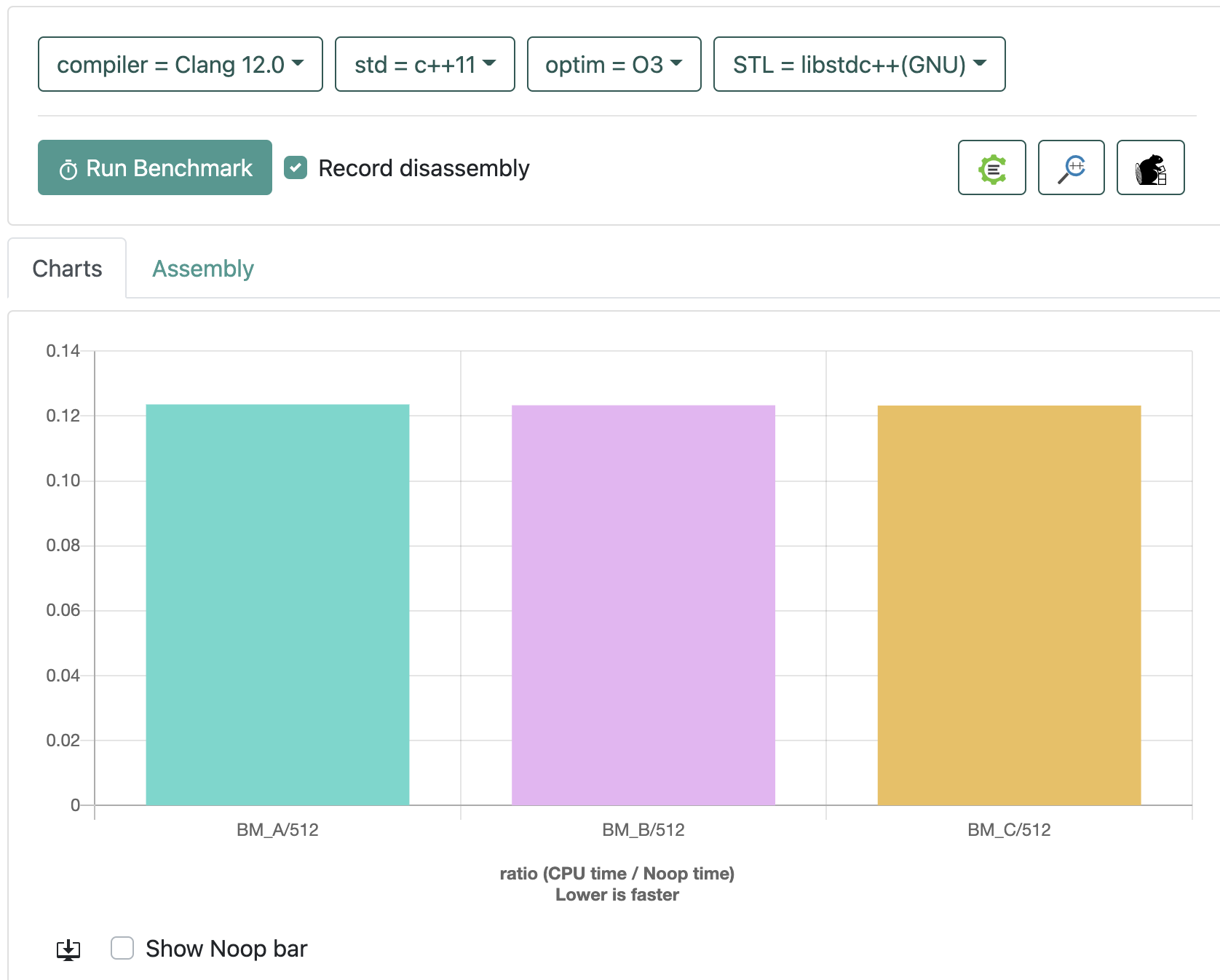Screen dimensions: 1220x980
Task: Open the compiler = Clang 12.0 dropdown
Action: 181,64
